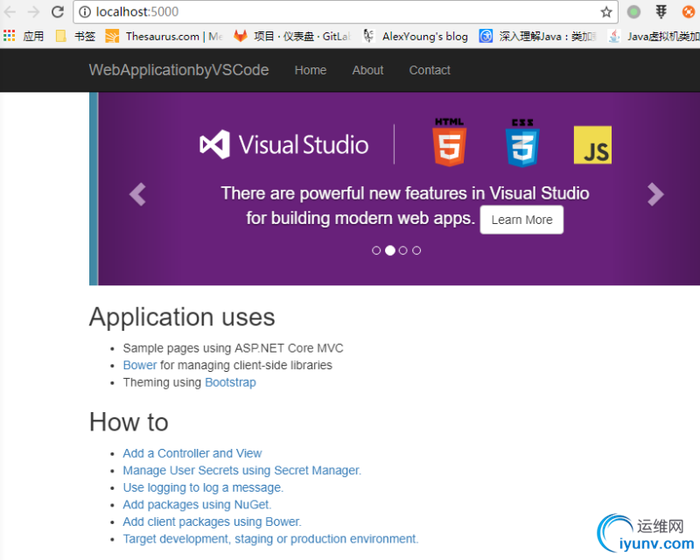Screen dimensions: 700x560
Task: Open the AlexYoung's blog bookmark
Action: click(x=416, y=36)
